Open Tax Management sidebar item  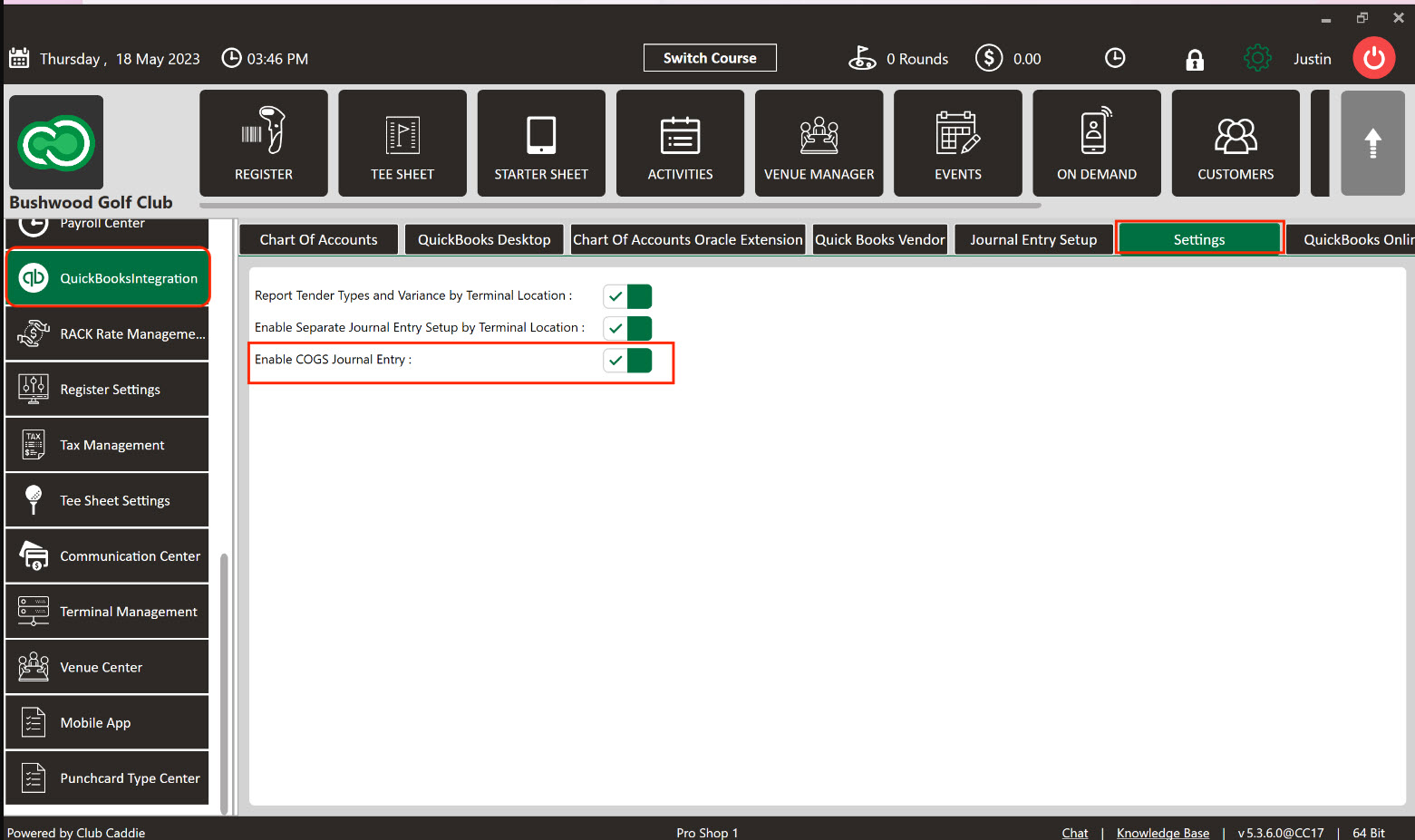pos(107,445)
